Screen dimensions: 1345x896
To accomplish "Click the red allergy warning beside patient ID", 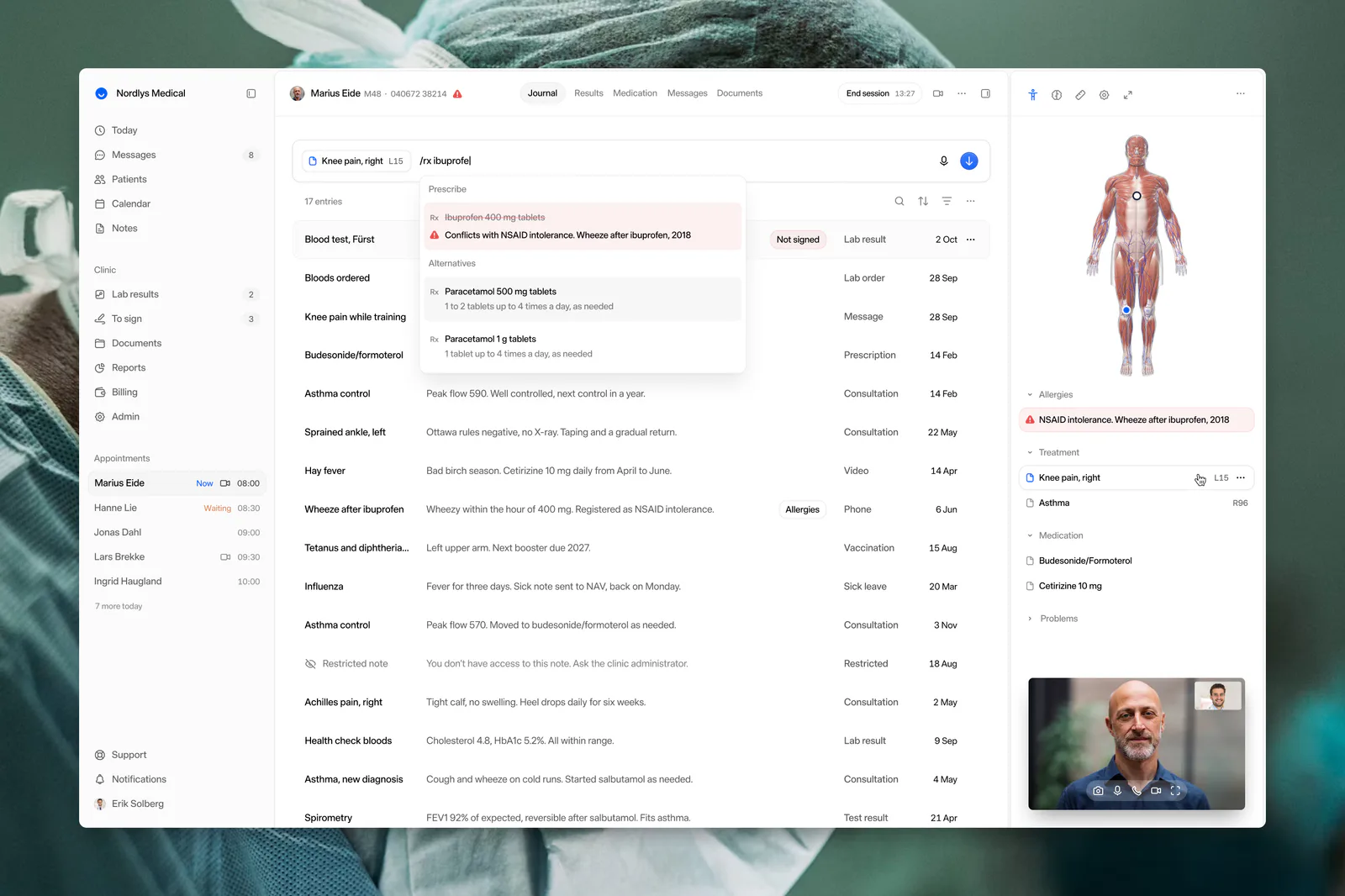I will pos(457,94).
